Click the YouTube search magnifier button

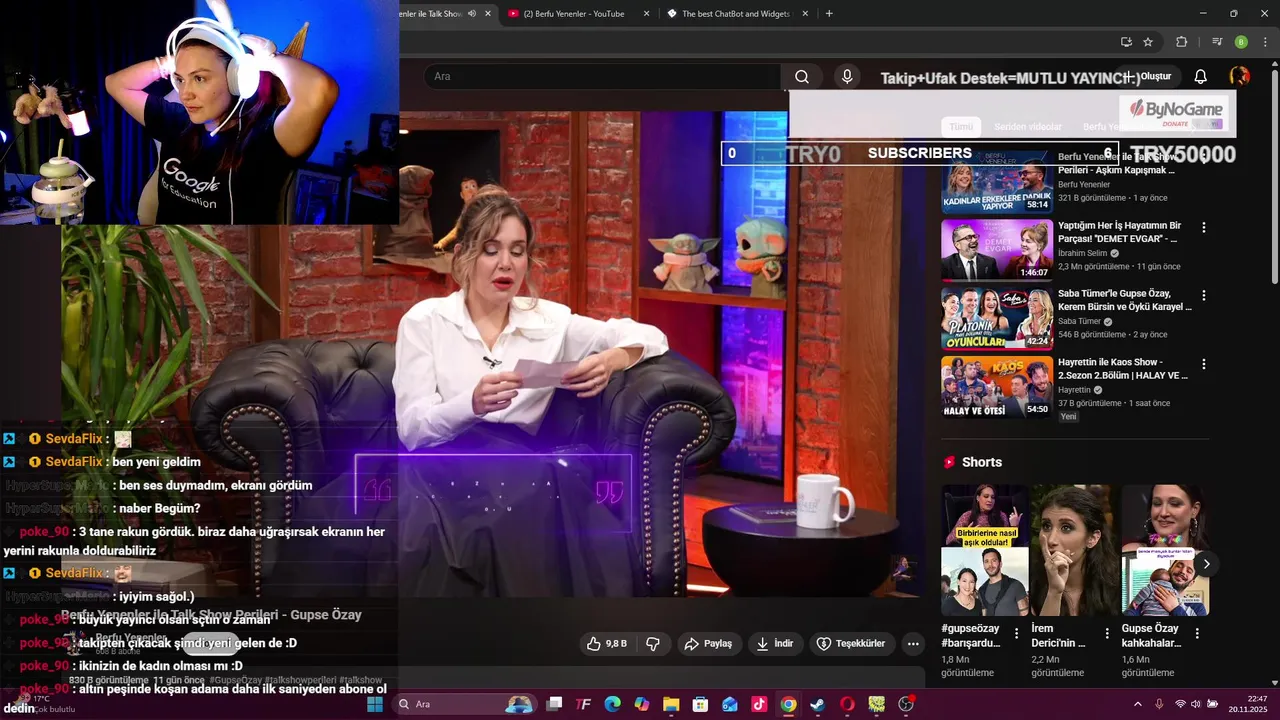(802, 76)
